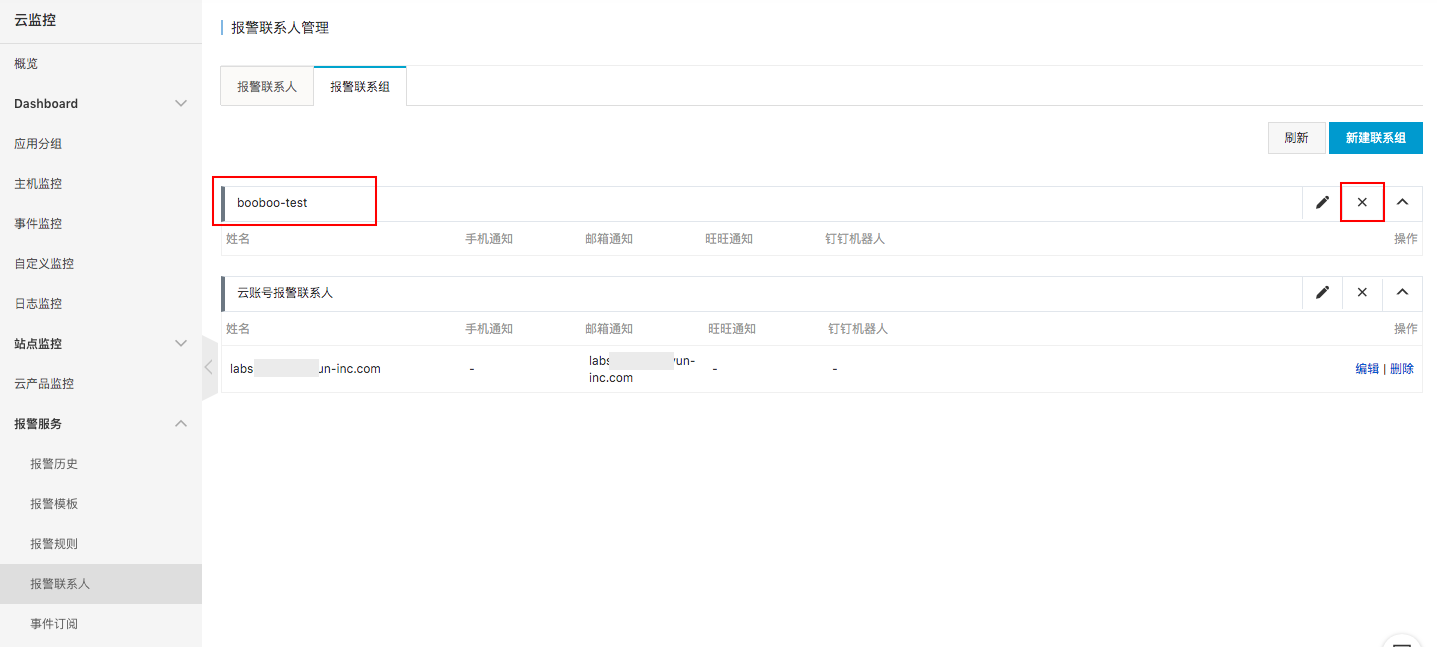Select the 报警联系组 tab
The image size is (1437, 647).
[360, 87]
